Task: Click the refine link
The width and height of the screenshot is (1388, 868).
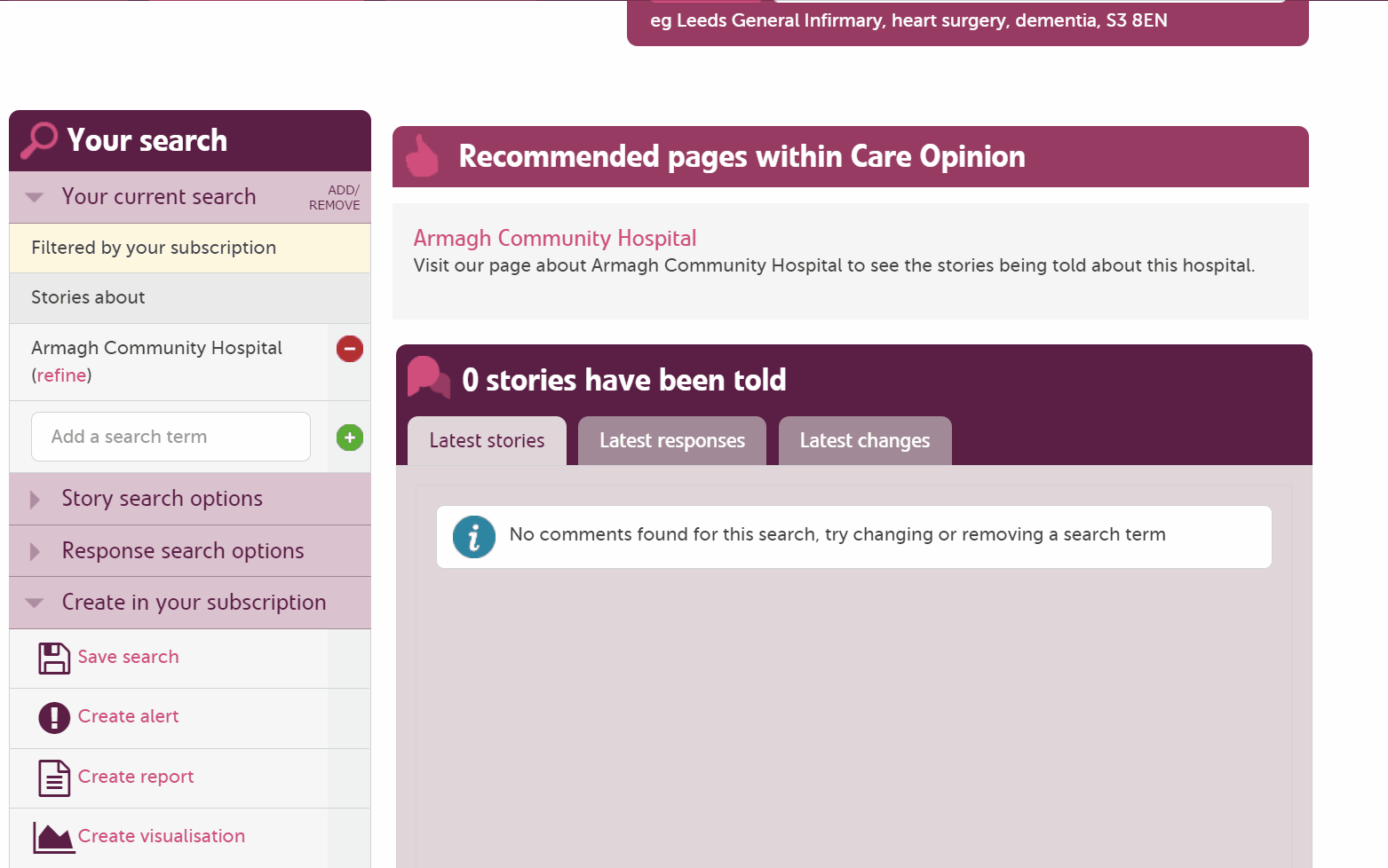Action: coord(61,375)
